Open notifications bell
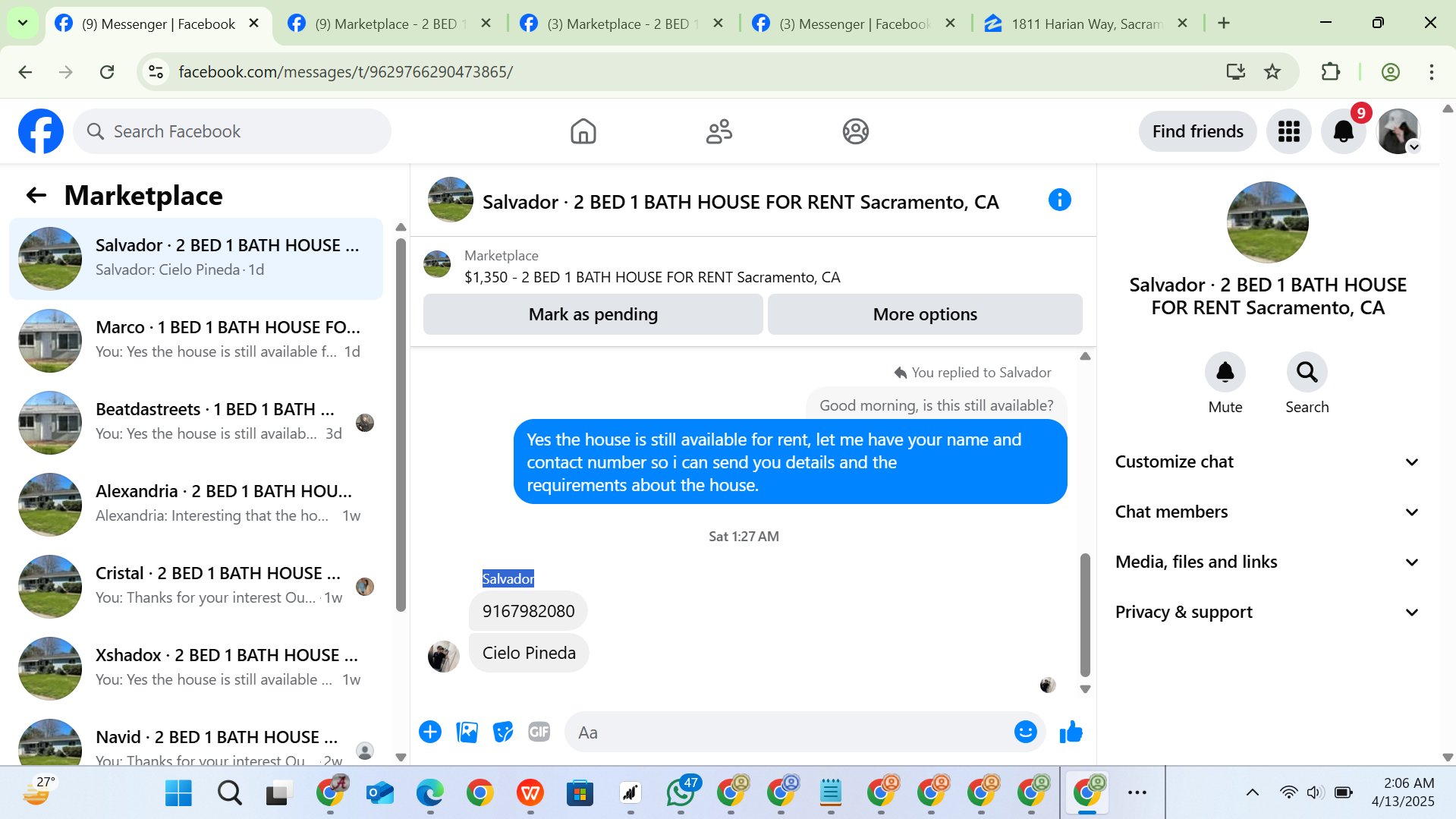 [x=1343, y=131]
